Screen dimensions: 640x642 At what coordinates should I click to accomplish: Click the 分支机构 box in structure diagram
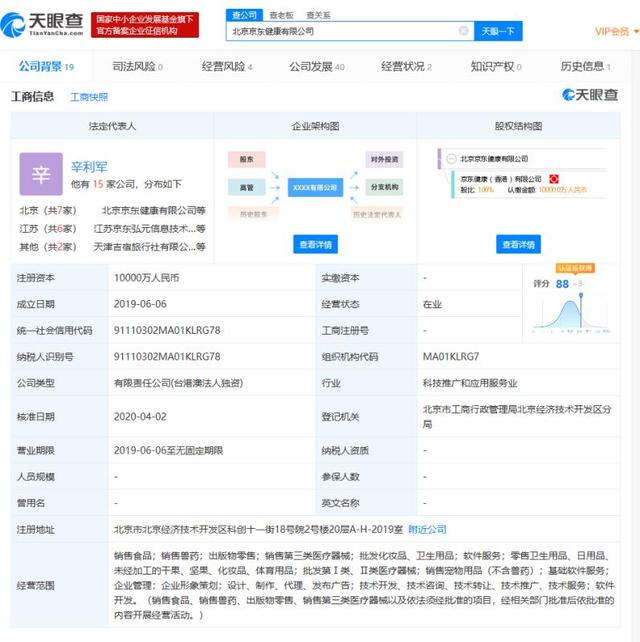coord(384,187)
